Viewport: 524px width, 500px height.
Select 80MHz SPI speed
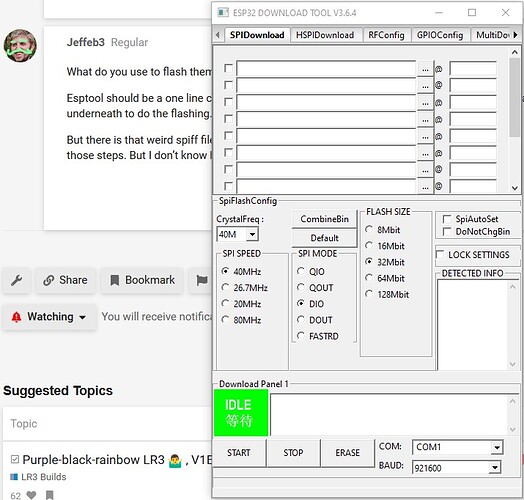pyautogui.click(x=225, y=320)
